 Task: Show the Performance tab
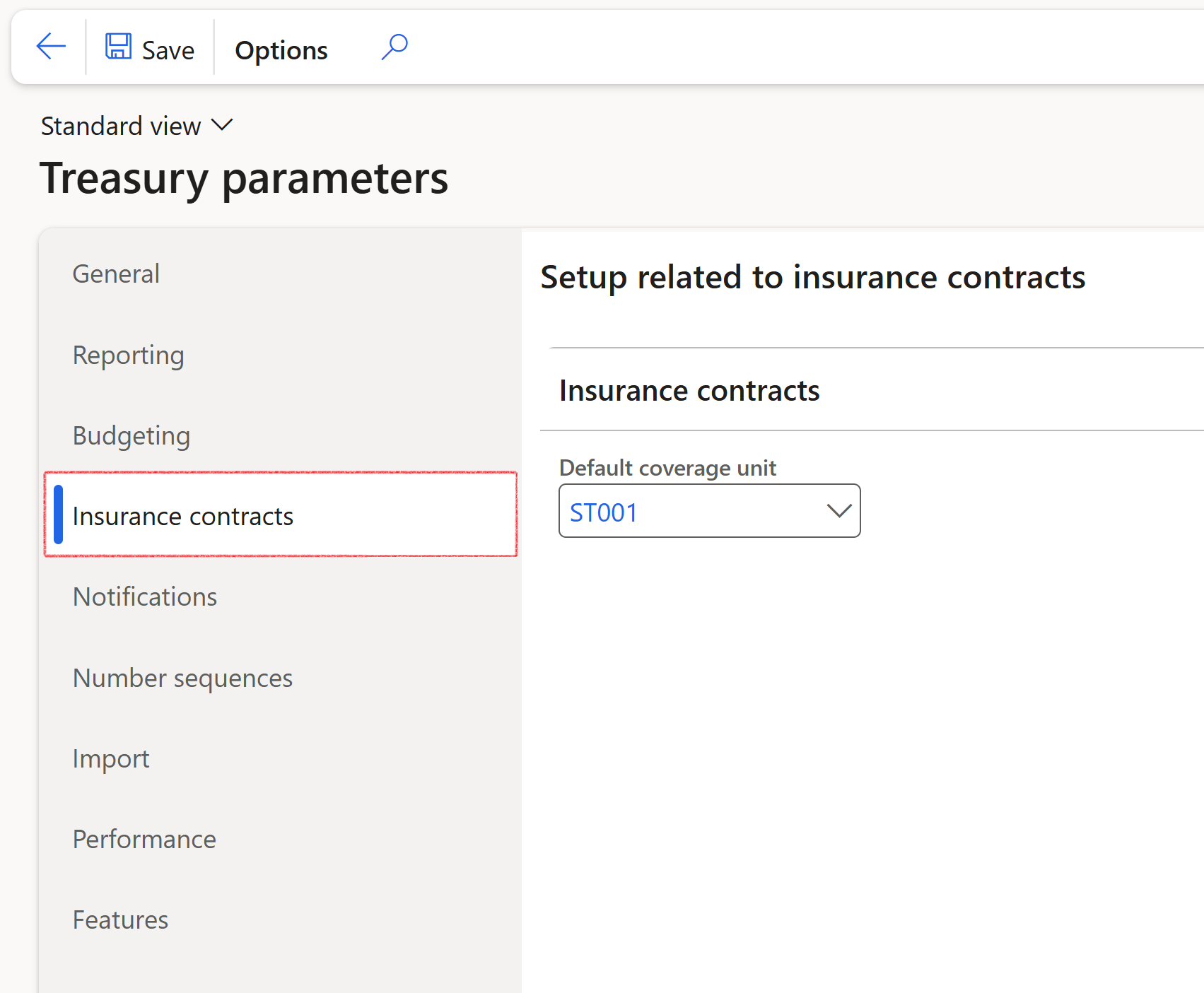(144, 840)
